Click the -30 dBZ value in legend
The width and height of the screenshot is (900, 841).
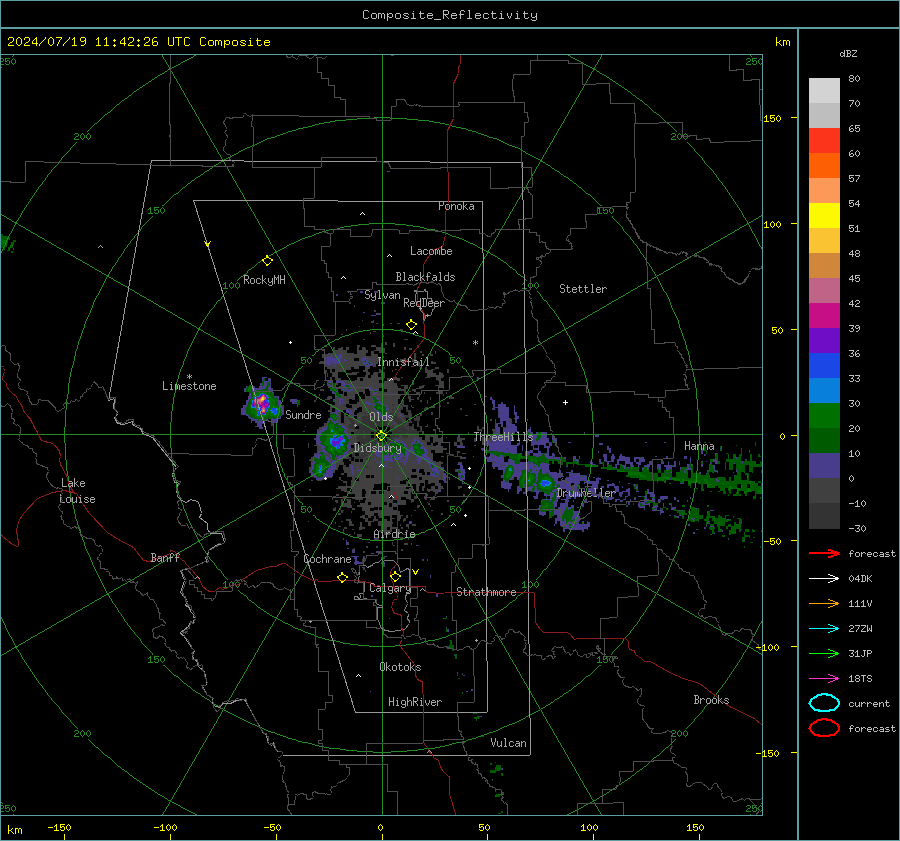pyautogui.click(x=857, y=529)
